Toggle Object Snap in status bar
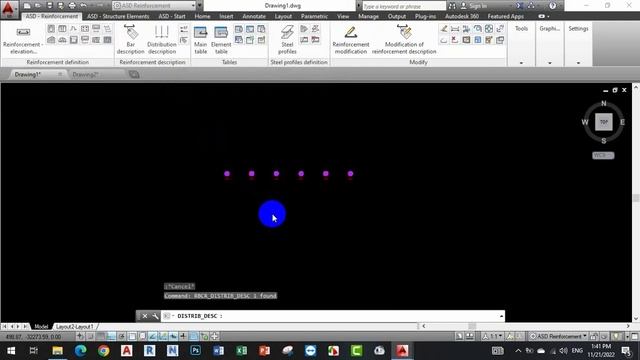This screenshot has height=360, width=640. [x=132, y=336]
